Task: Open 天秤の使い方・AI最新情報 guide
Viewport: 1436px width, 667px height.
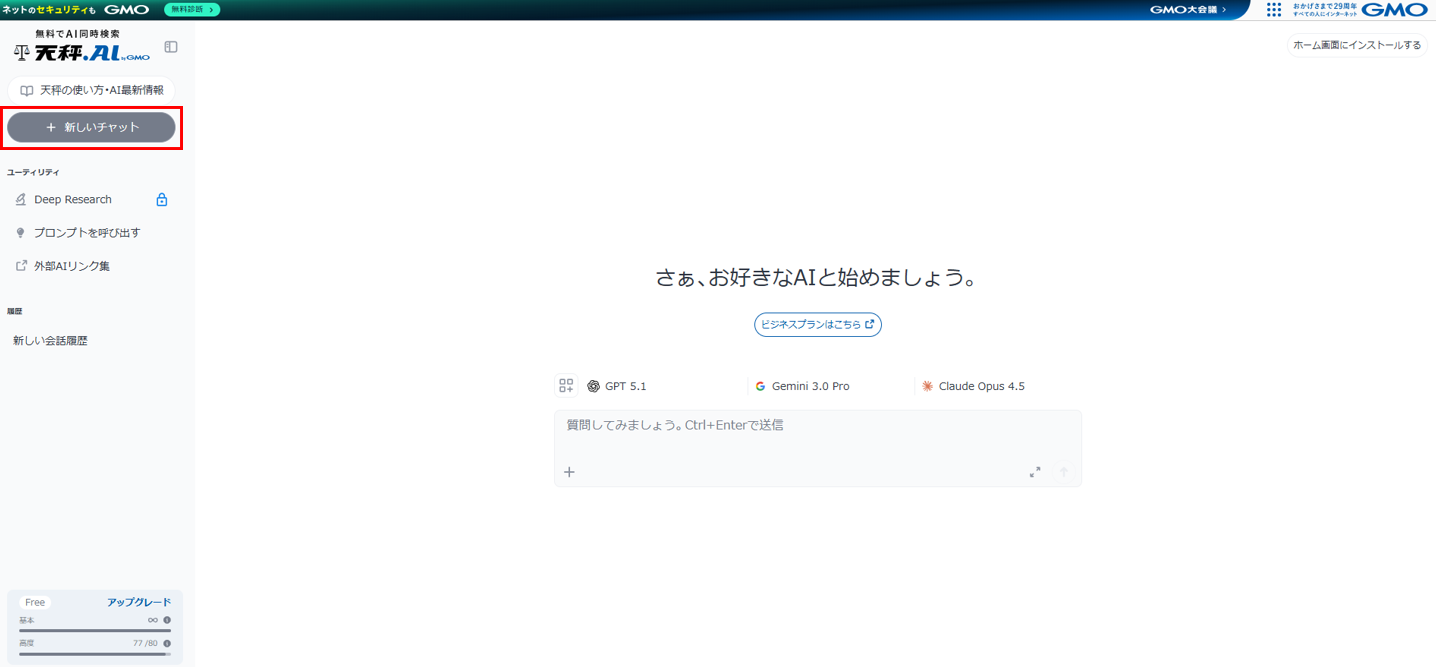Action: point(91,89)
